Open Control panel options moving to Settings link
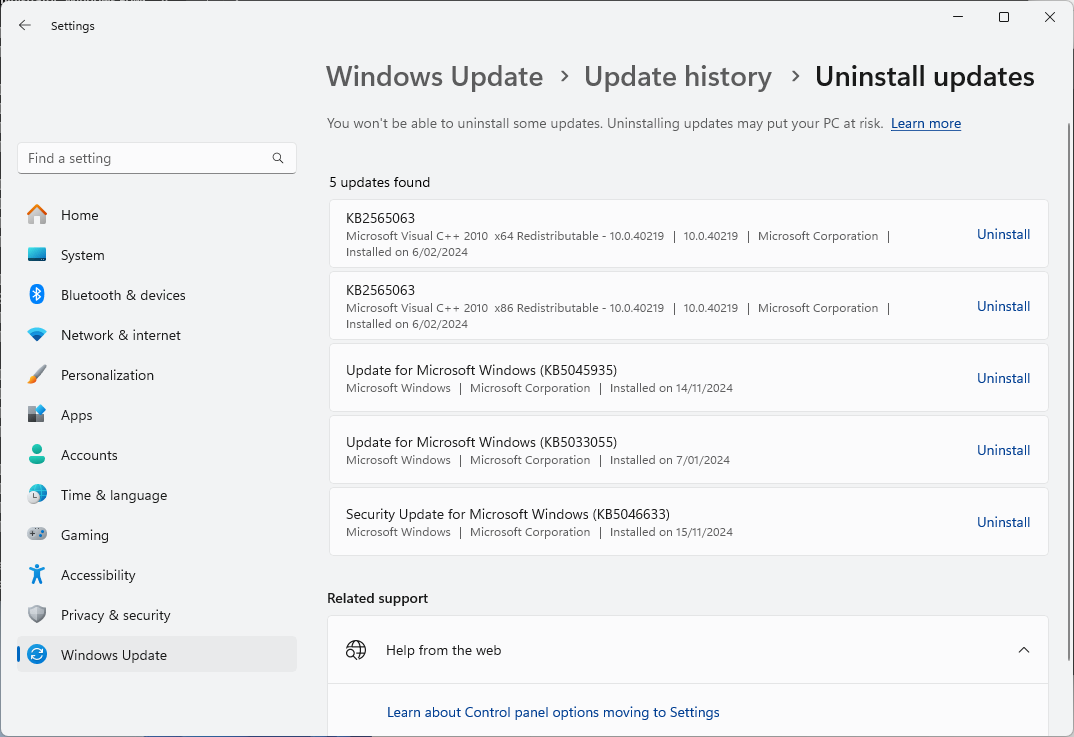Screen dimensions: 1074x737 click(553, 713)
